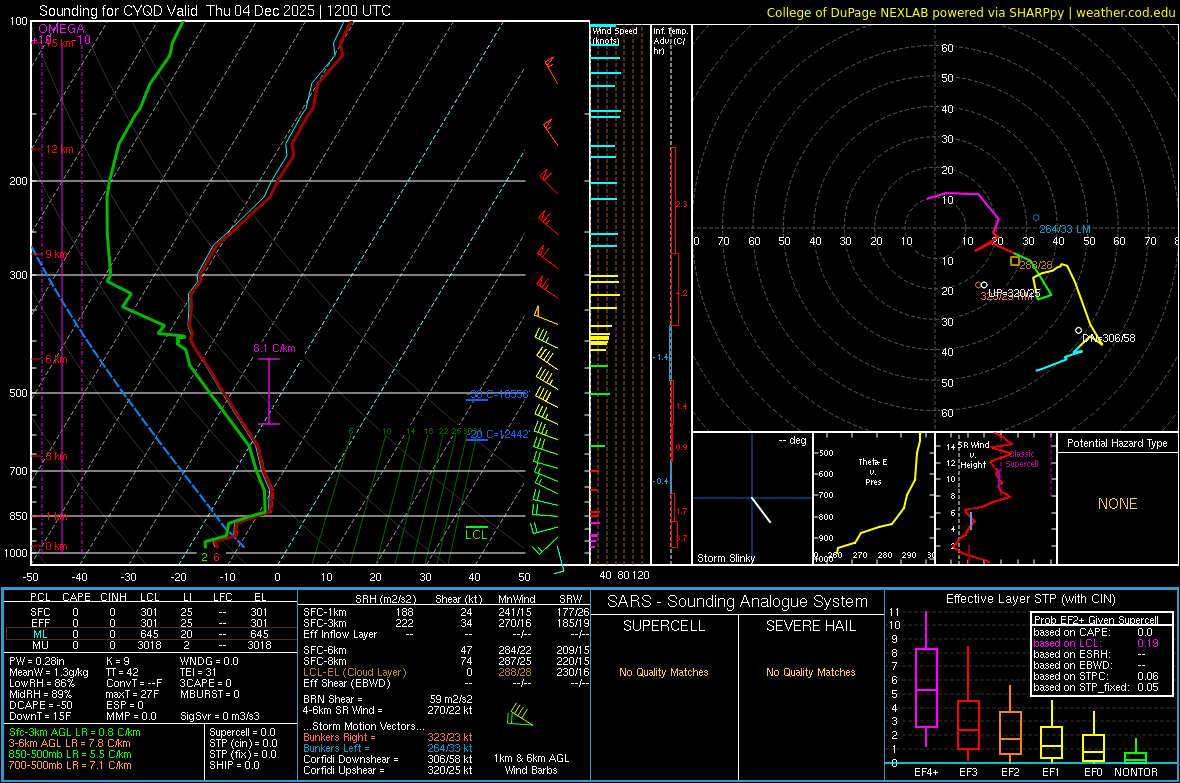Screen dimensions: 1180x783
Task: Click the Classic Supercell label
Action: tap(1022, 459)
